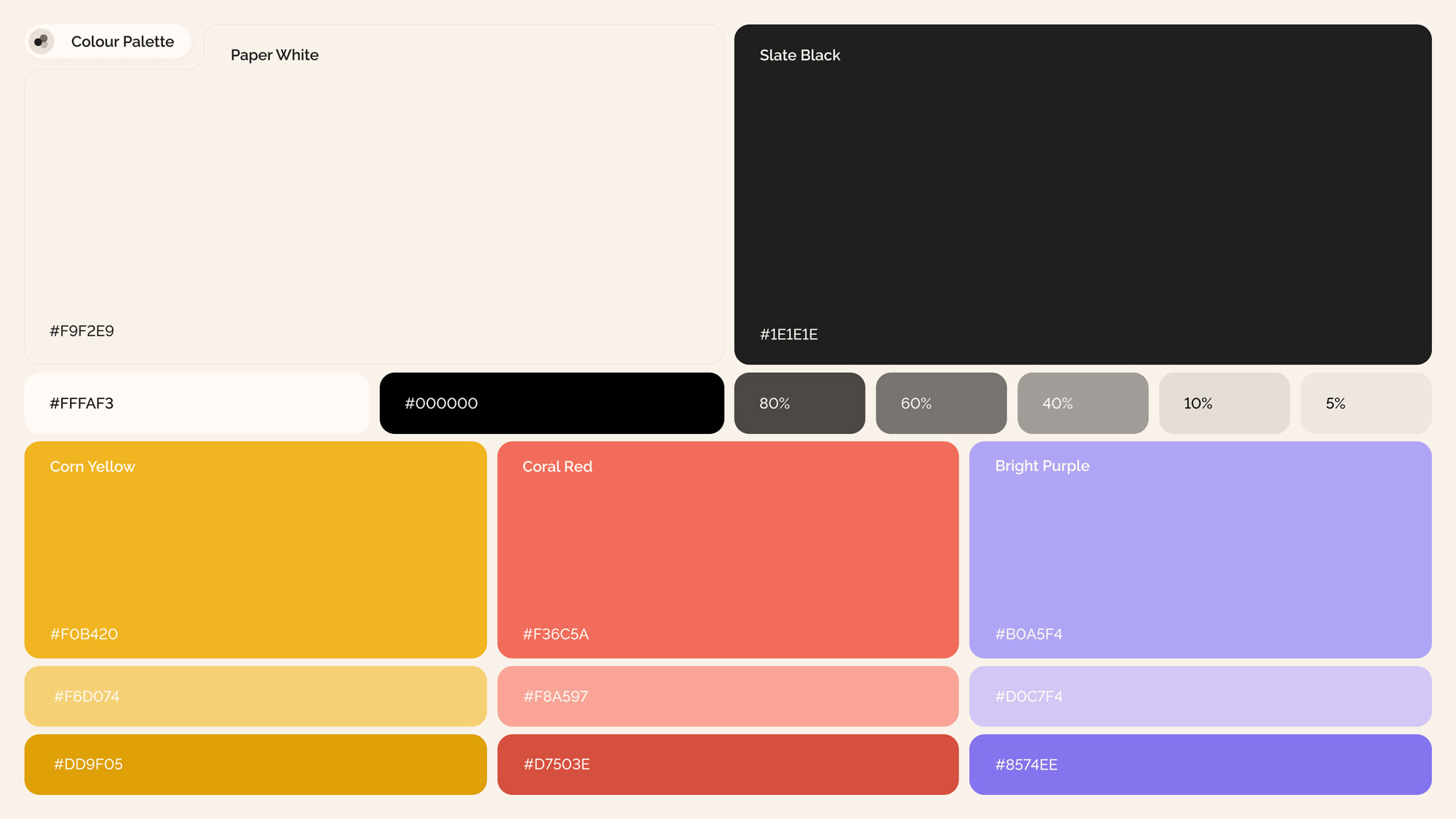1456x819 pixels.
Task: Select the Coral Red #F36C5A swatch
Action: click(x=727, y=550)
